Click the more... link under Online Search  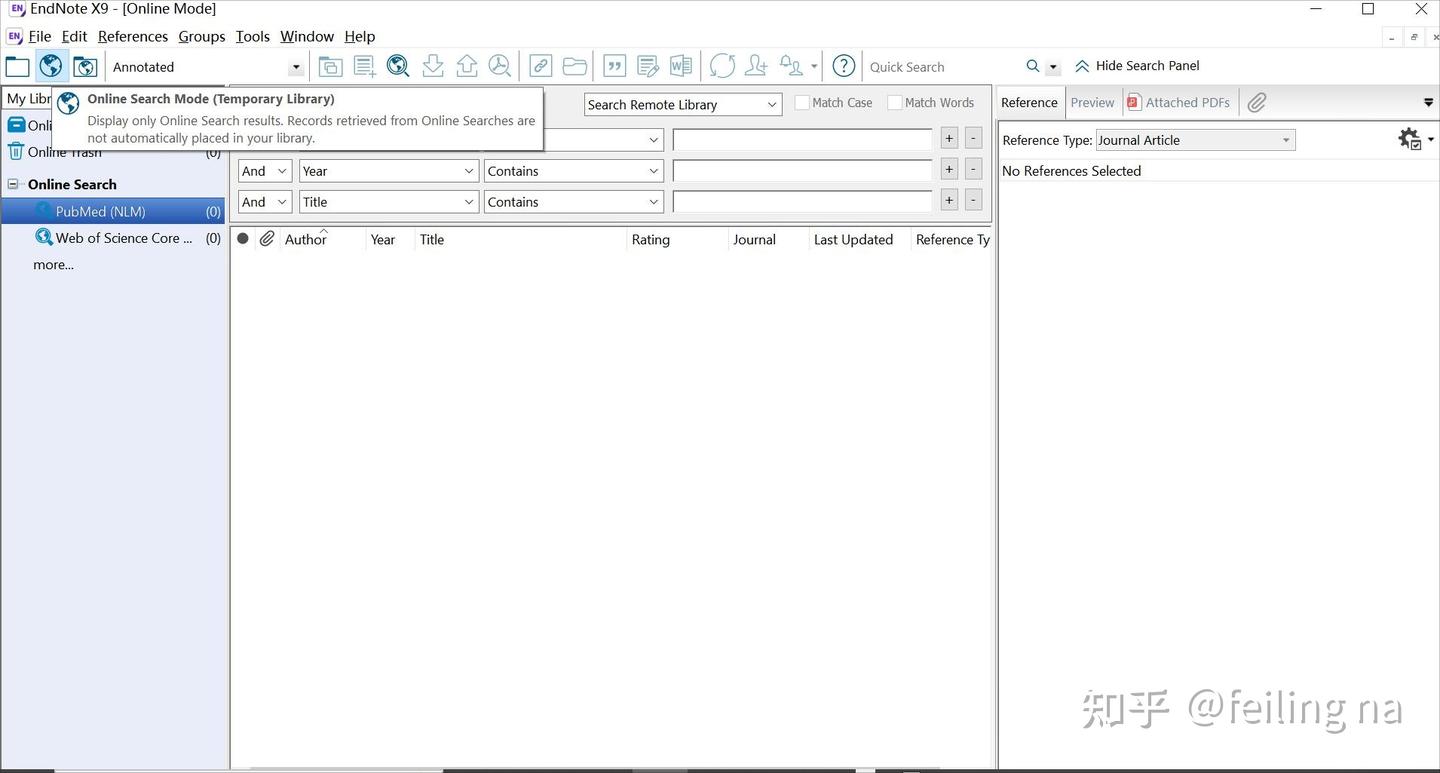coord(53,265)
